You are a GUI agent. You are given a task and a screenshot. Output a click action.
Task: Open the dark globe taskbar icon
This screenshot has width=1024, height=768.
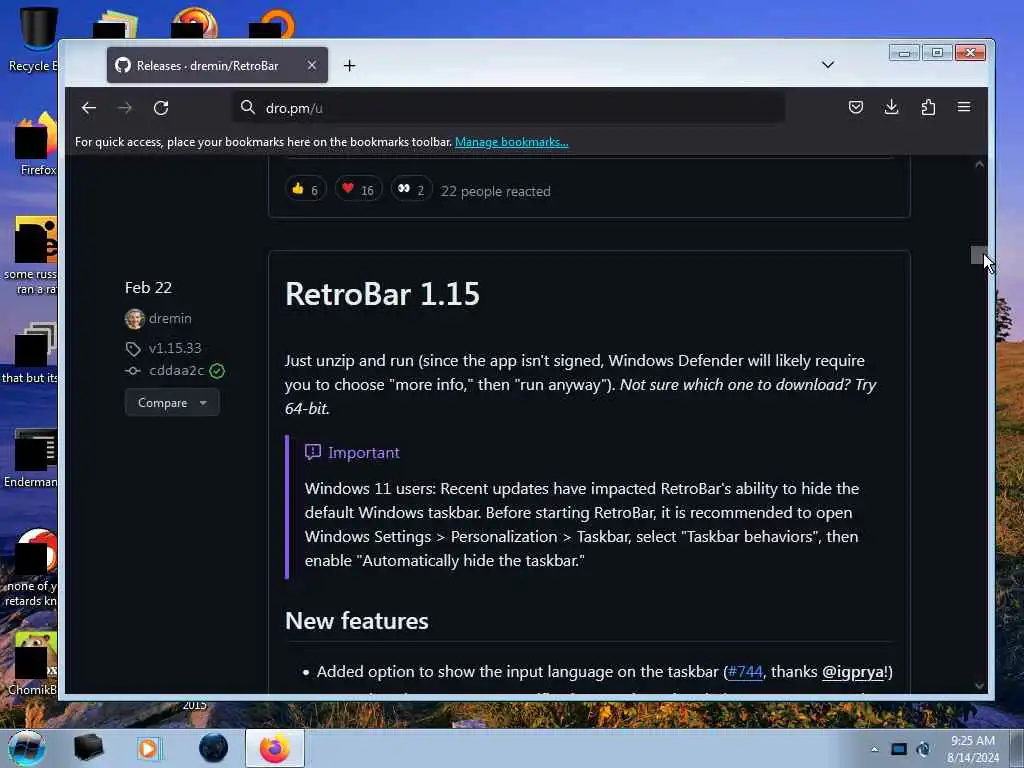213,748
